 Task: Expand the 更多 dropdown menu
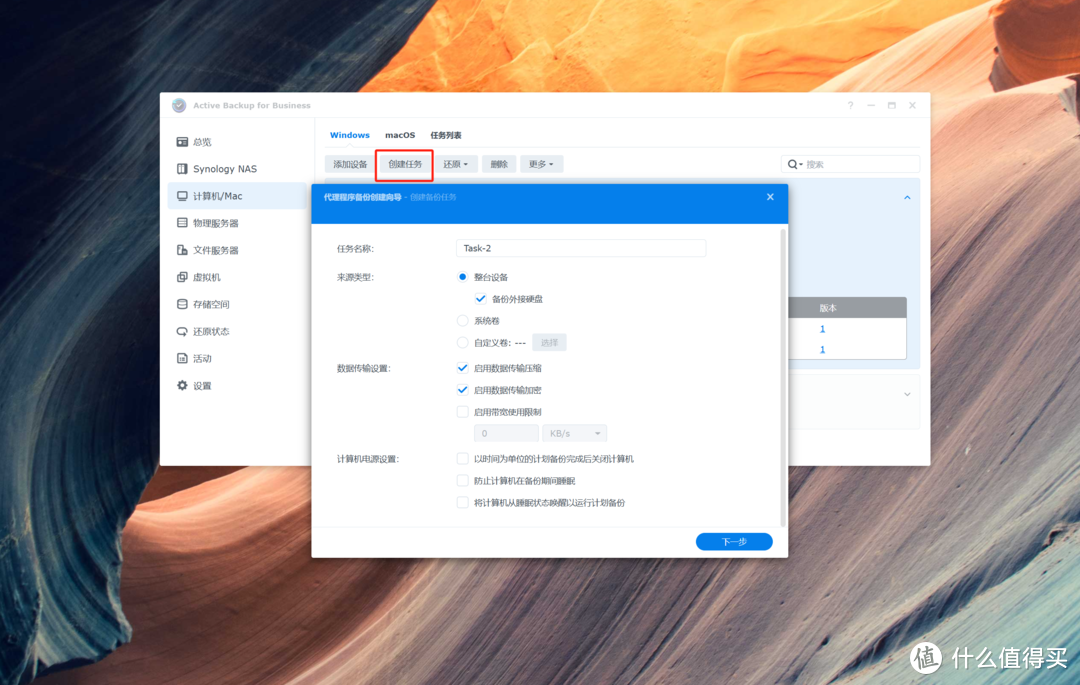coord(541,164)
